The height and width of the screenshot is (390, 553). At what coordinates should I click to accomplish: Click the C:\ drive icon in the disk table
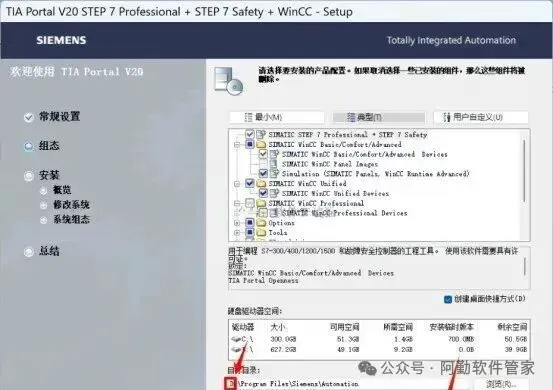click(x=237, y=339)
